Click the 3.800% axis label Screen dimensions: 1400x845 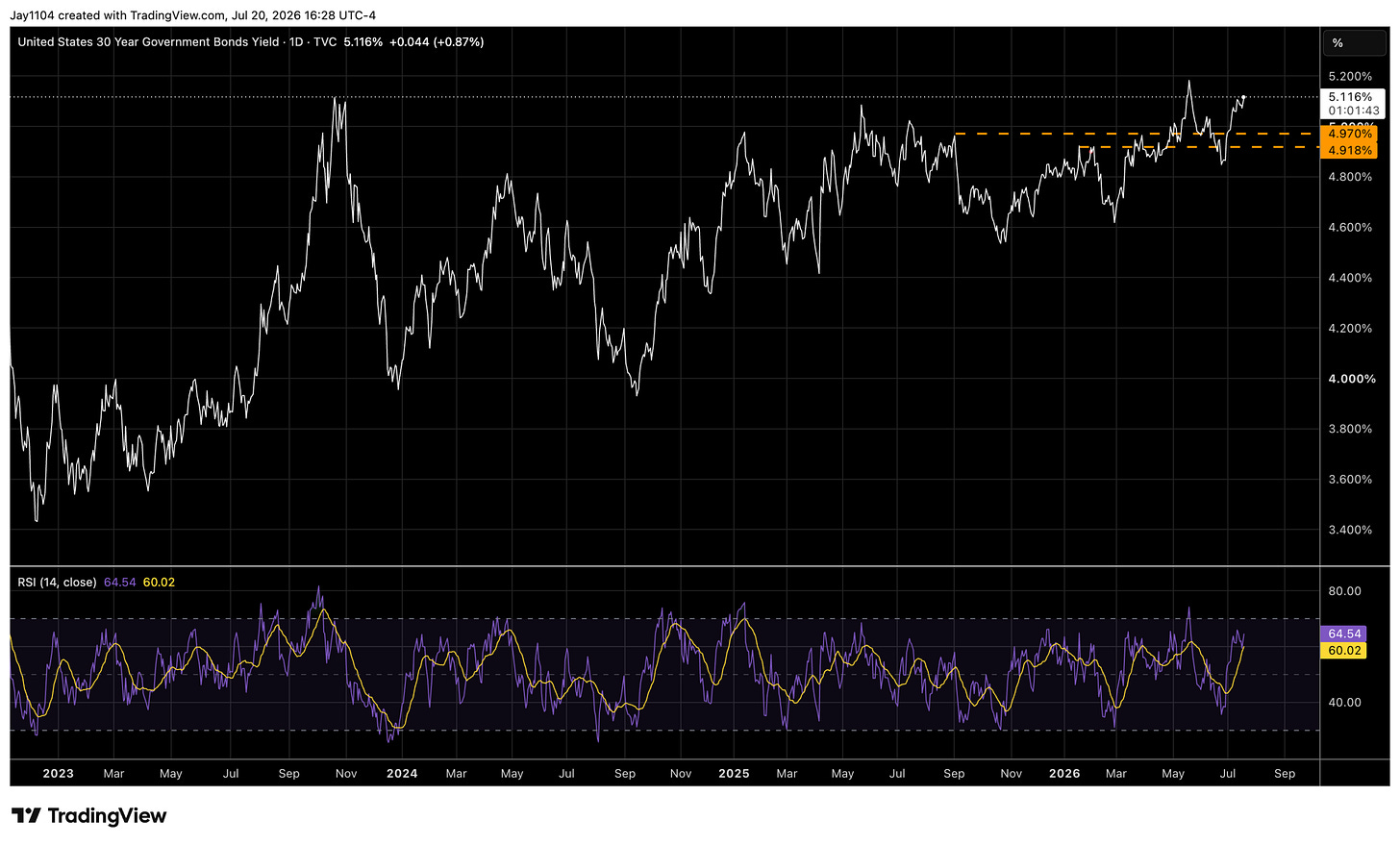pos(1350,429)
